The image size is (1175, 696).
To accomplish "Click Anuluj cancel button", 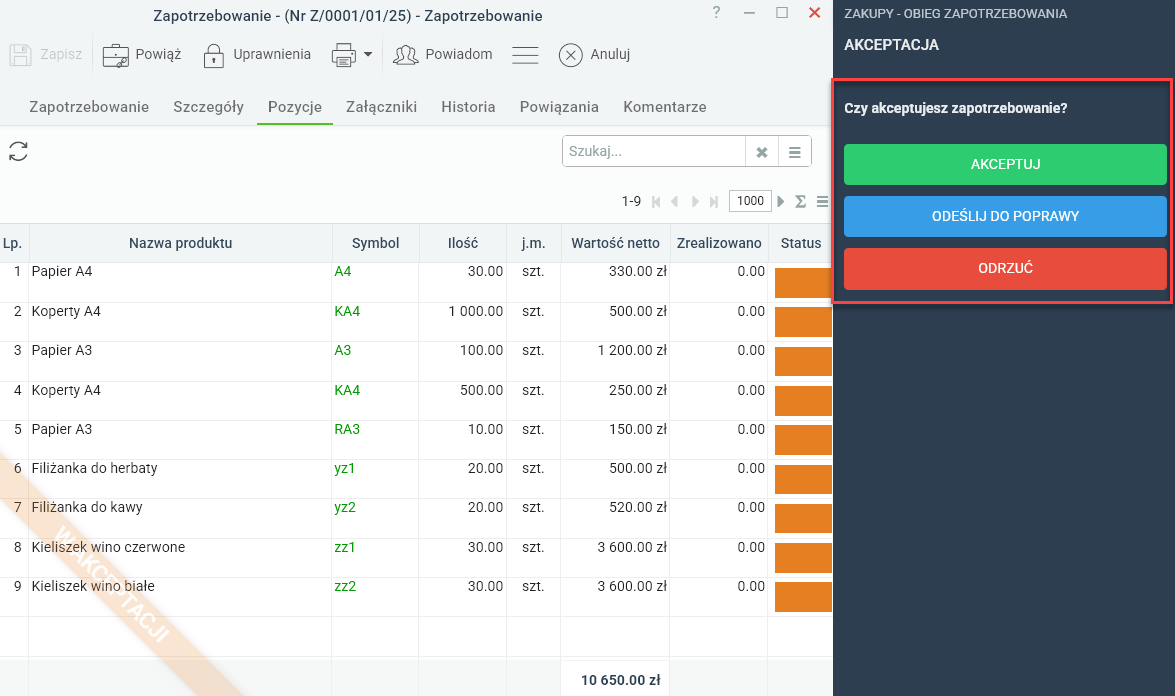I will tap(594, 55).
